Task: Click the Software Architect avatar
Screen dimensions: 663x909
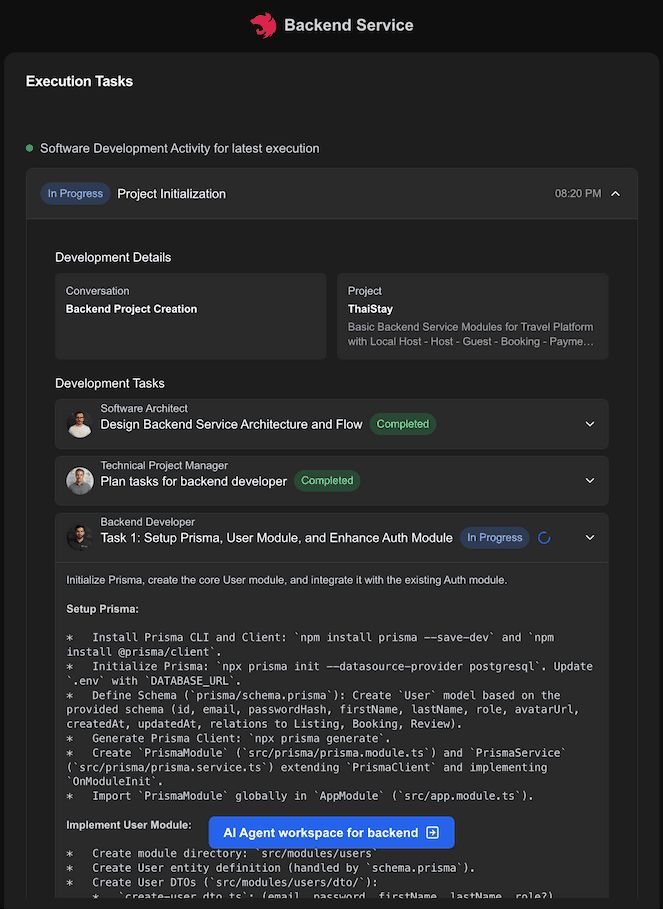Action: [80, 424]
